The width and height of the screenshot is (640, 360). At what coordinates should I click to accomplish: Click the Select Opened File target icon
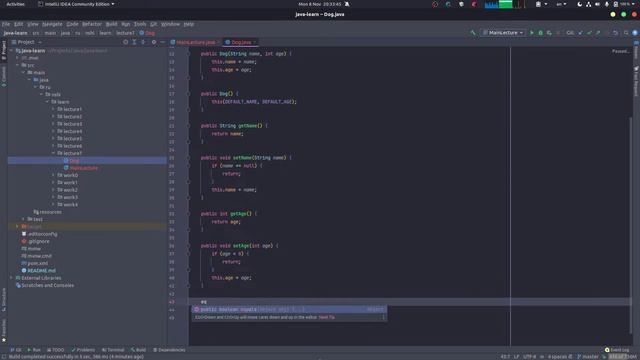click(x=125, y=42)
